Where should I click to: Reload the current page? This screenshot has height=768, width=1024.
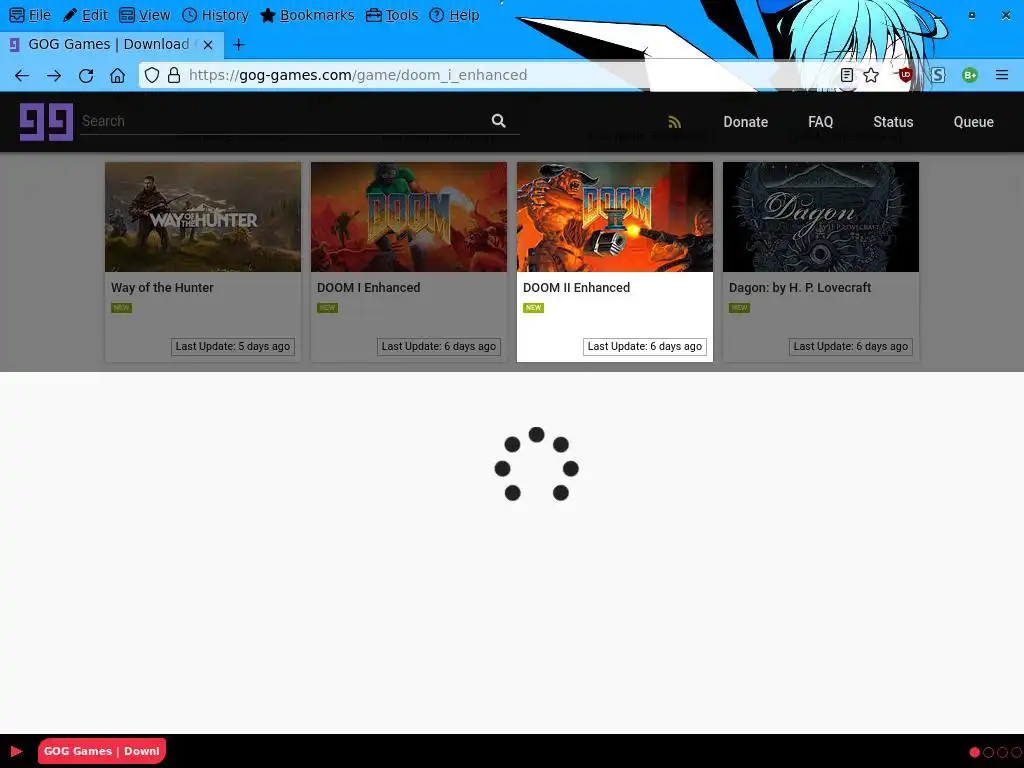coord(86,76)
